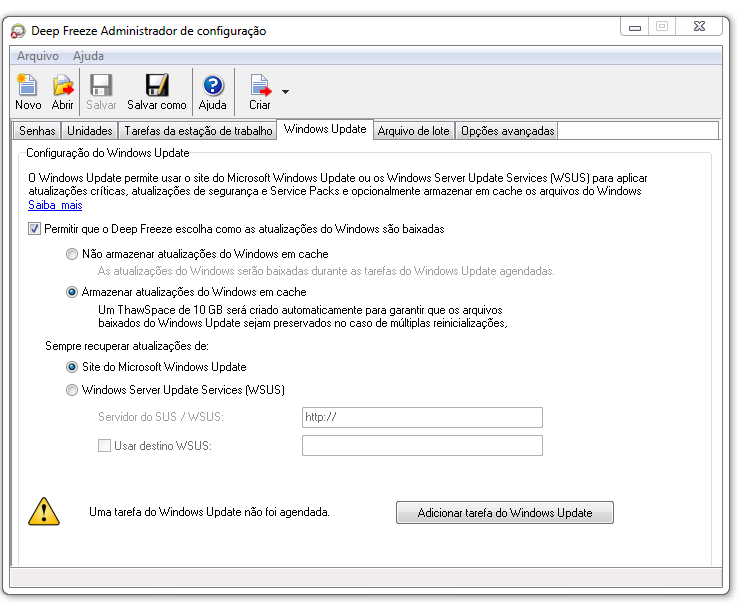Open a configuration with Abrir icon
Screen dimensions: 751x613
pyautogui.click(x=63, y=91)
